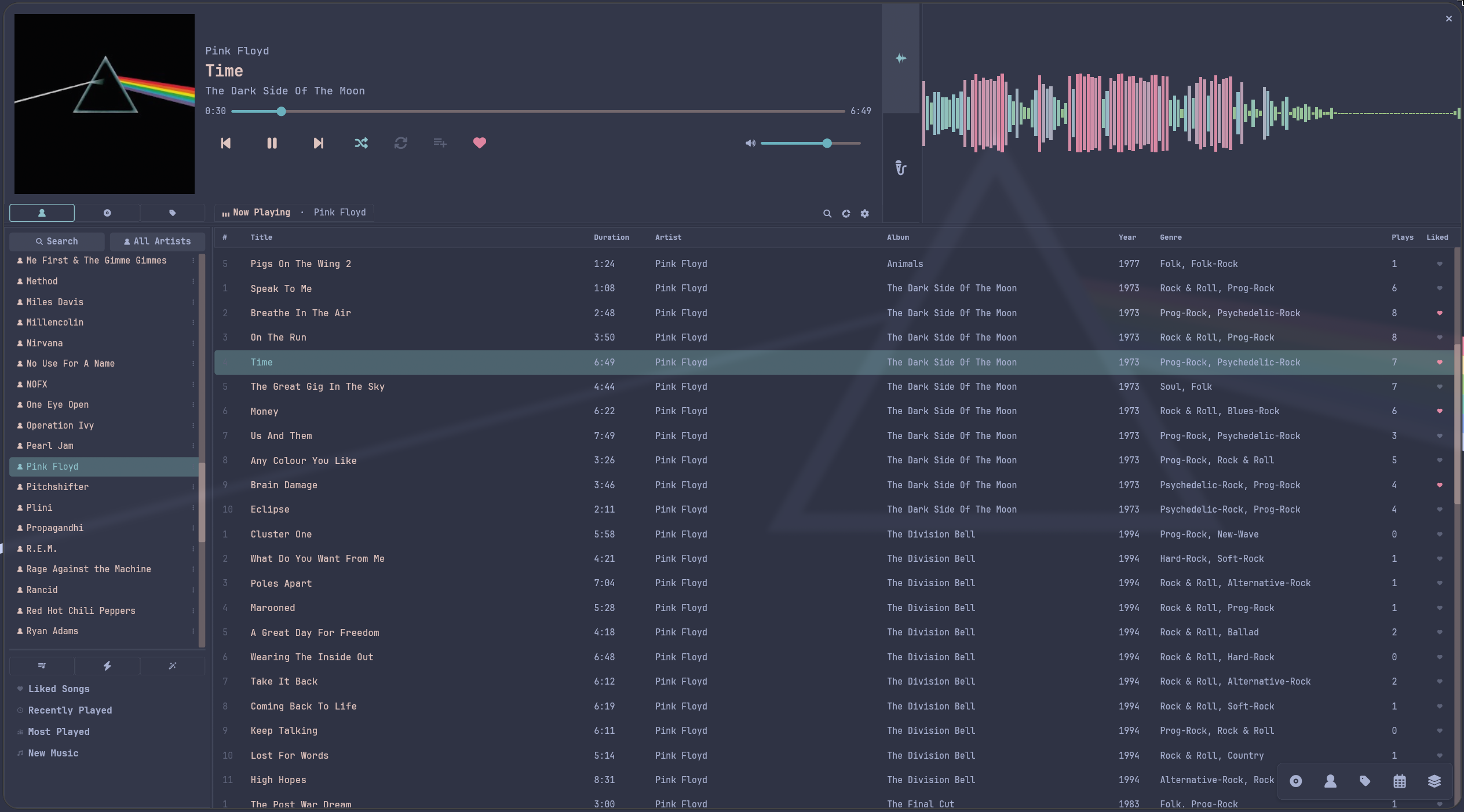The height and width of the screenshot is (812, 1464).
Task: Open the options menu for NOFX
Action: (194, 385)
